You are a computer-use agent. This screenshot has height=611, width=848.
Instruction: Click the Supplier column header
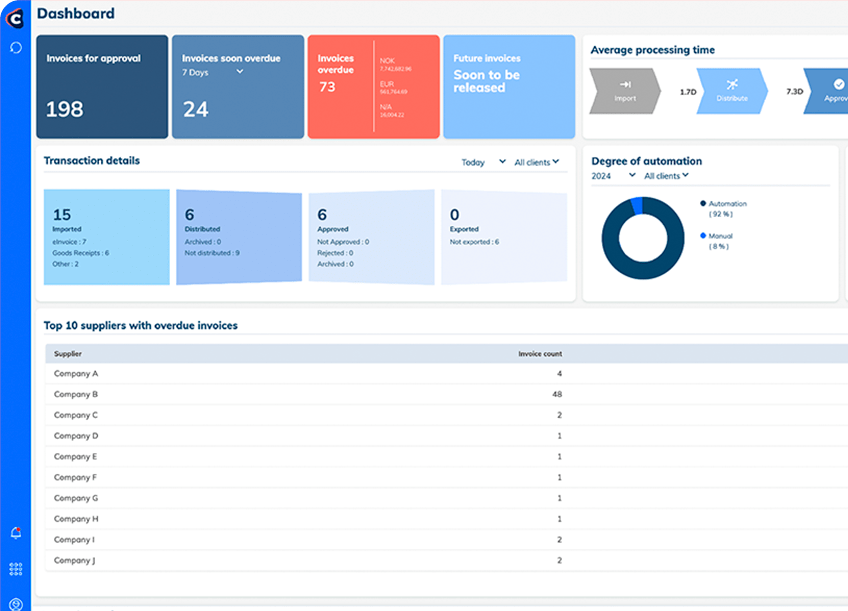pos(68,354)
